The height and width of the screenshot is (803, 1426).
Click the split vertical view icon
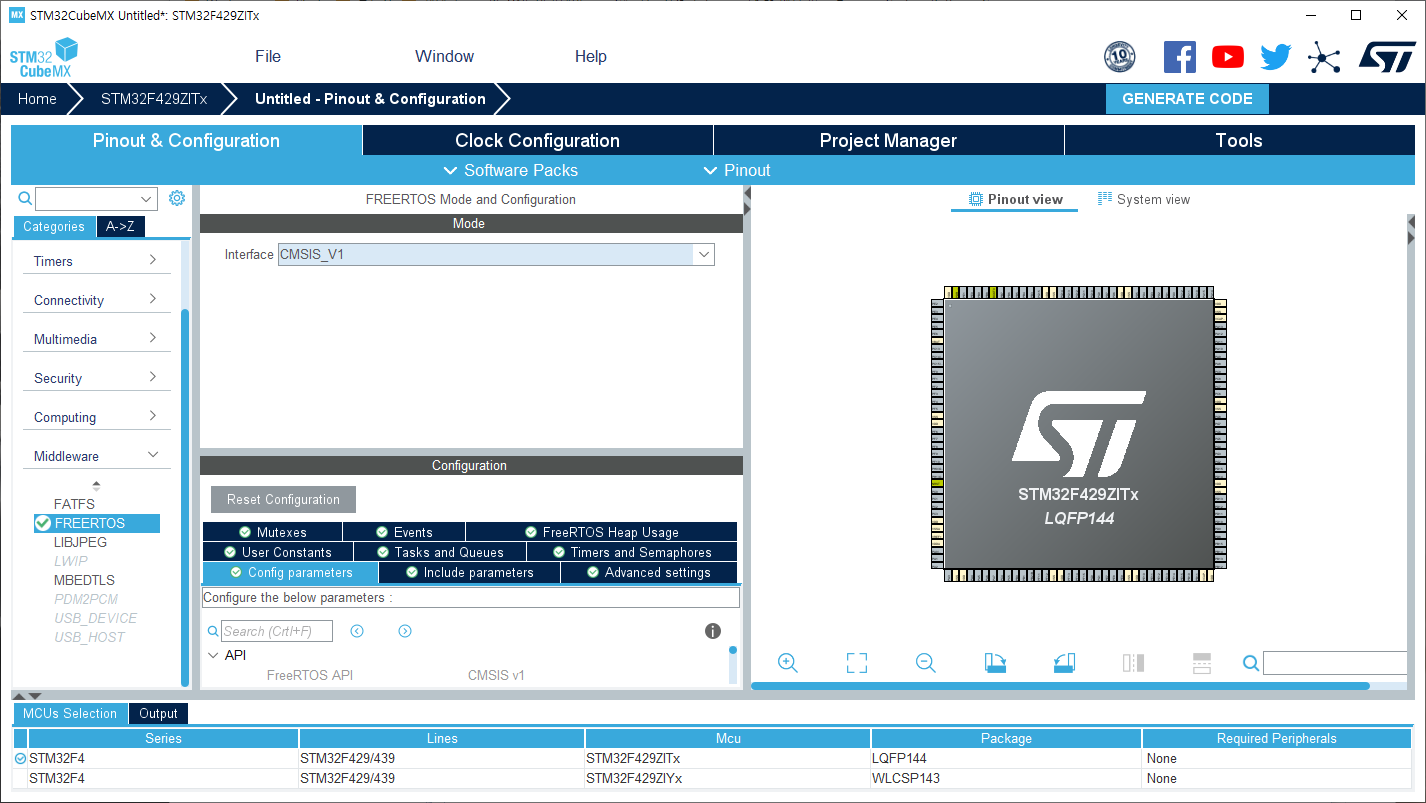tap(1133, 663)
